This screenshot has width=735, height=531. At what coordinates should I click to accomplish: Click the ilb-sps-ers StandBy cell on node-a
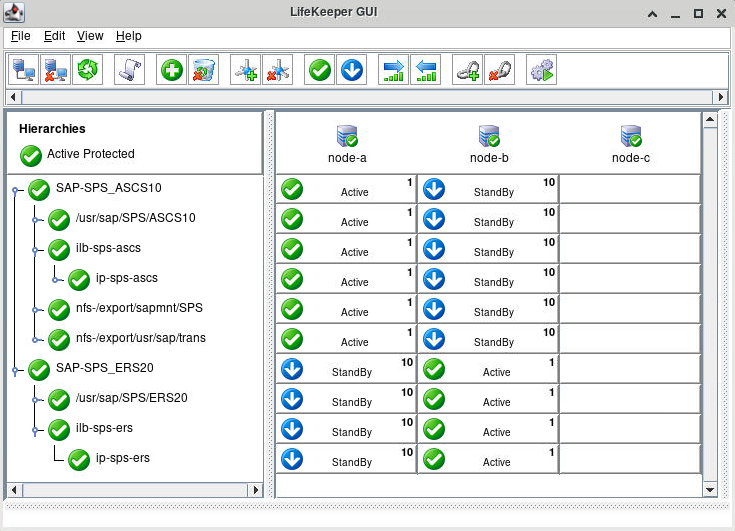pos(346,428)
